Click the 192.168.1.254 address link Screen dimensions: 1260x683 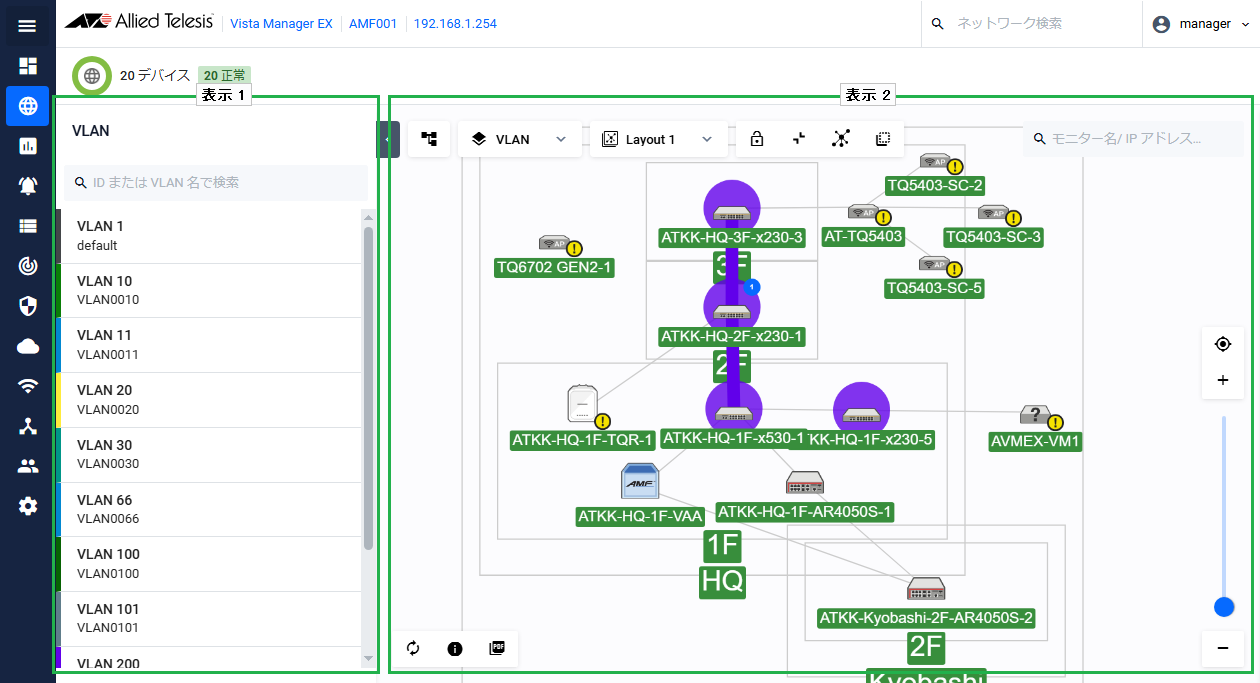point(455,24)
